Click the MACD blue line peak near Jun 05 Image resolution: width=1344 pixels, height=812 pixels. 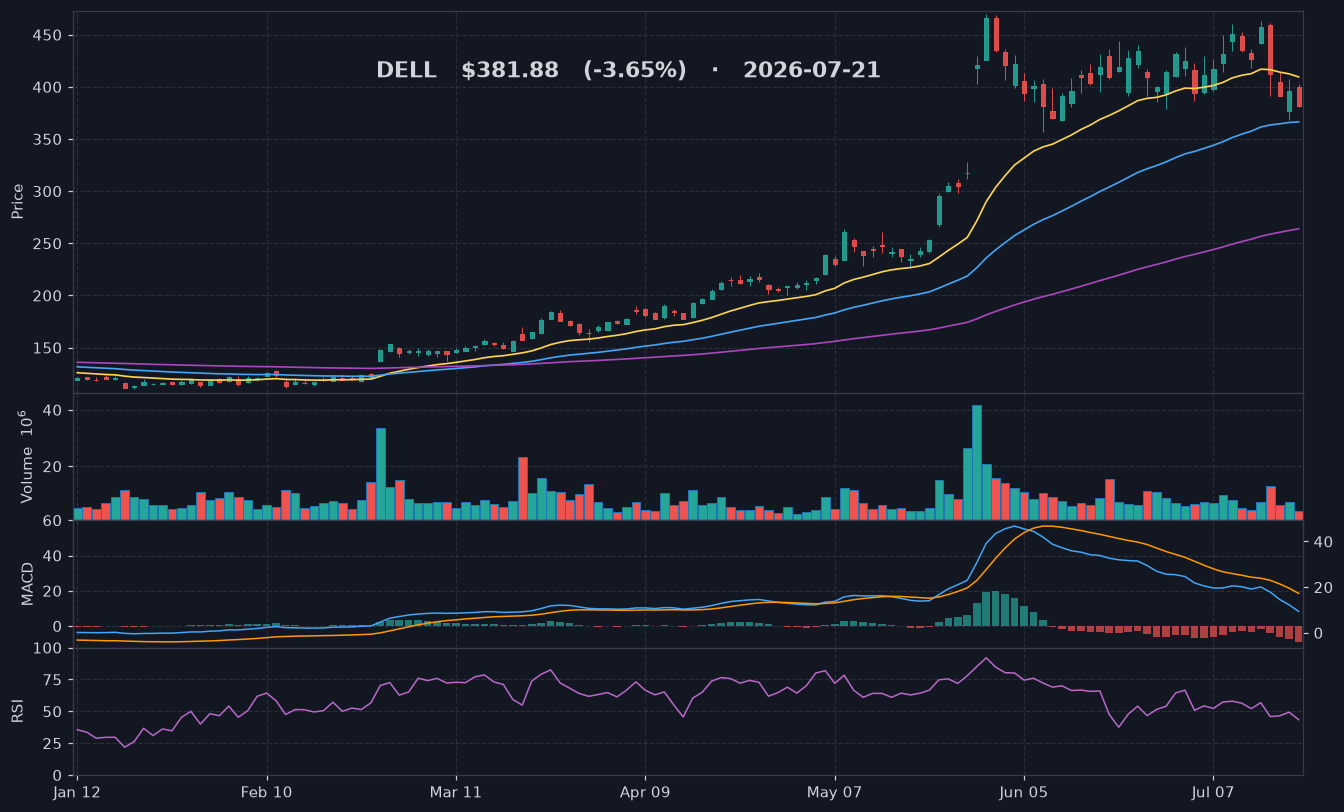(1014, 526)
